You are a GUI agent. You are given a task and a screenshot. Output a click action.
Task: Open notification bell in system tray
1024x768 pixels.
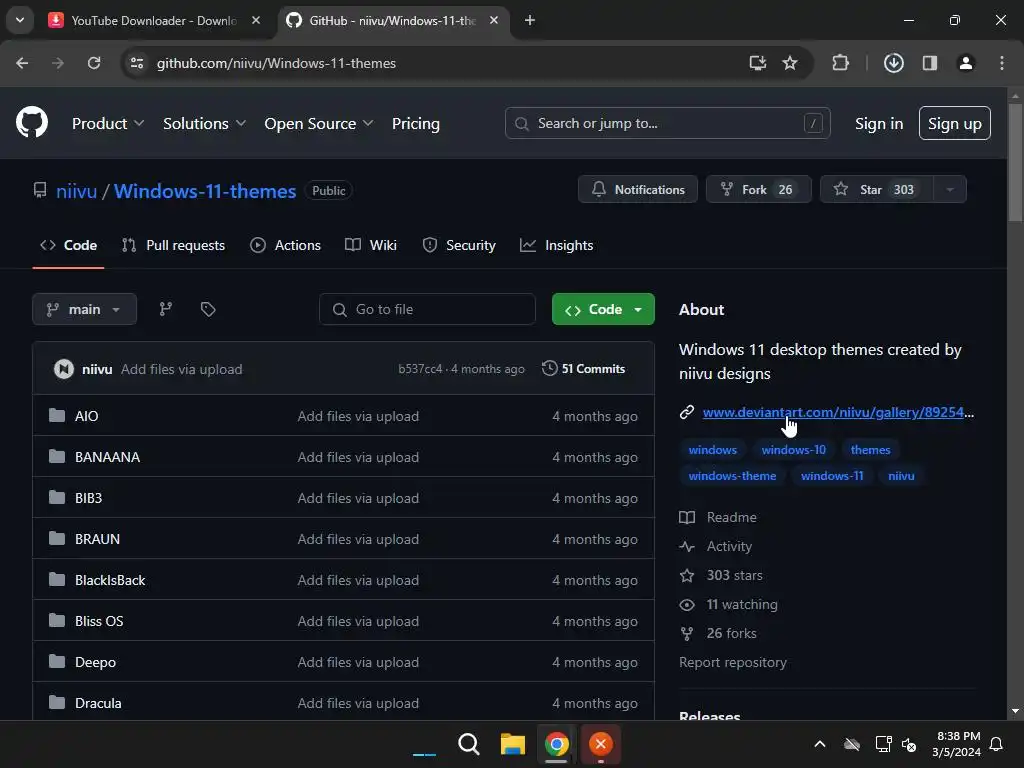(x=997, y=744)
